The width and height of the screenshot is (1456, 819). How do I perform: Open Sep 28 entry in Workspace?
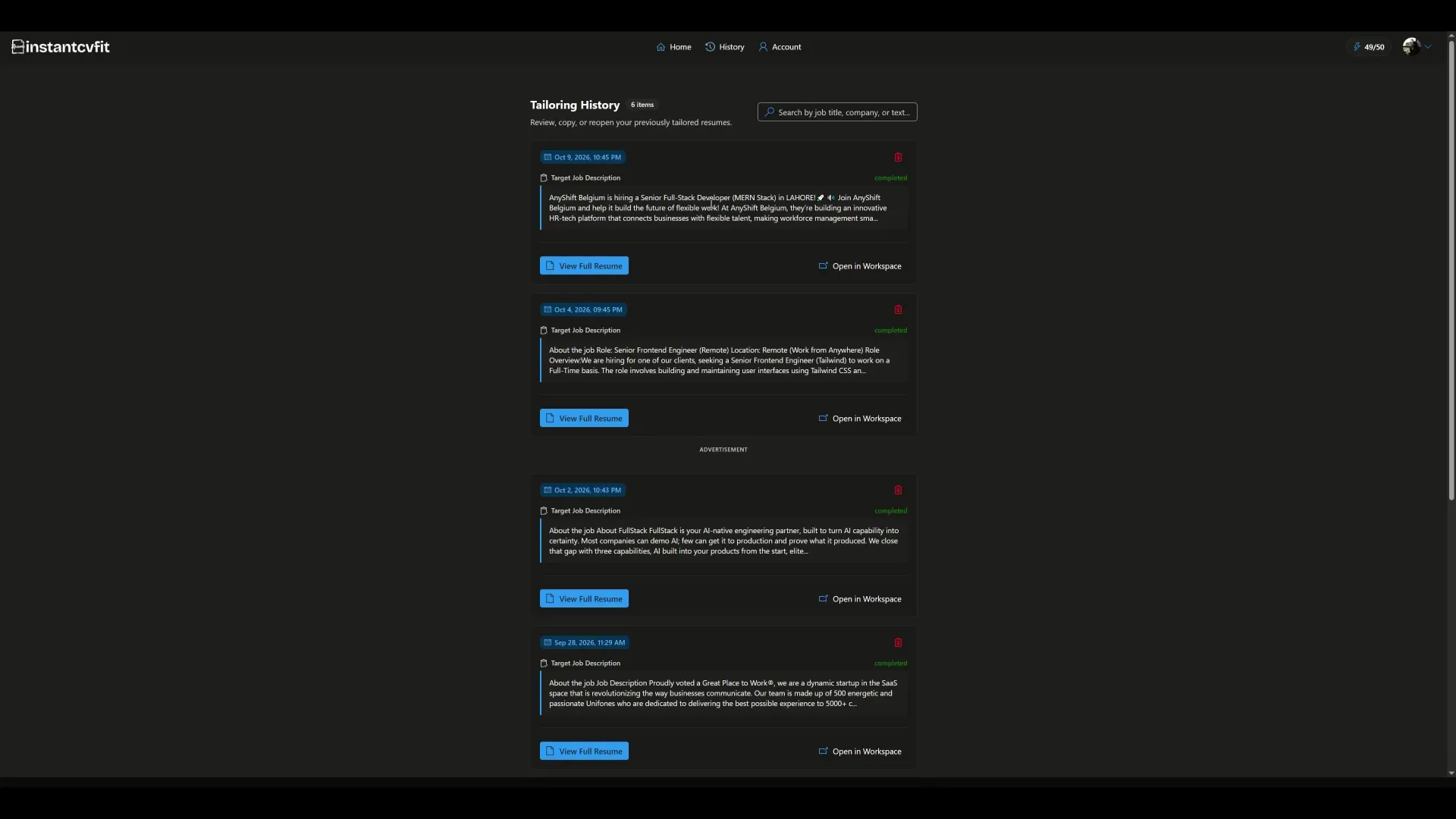(x=860, y=752)
